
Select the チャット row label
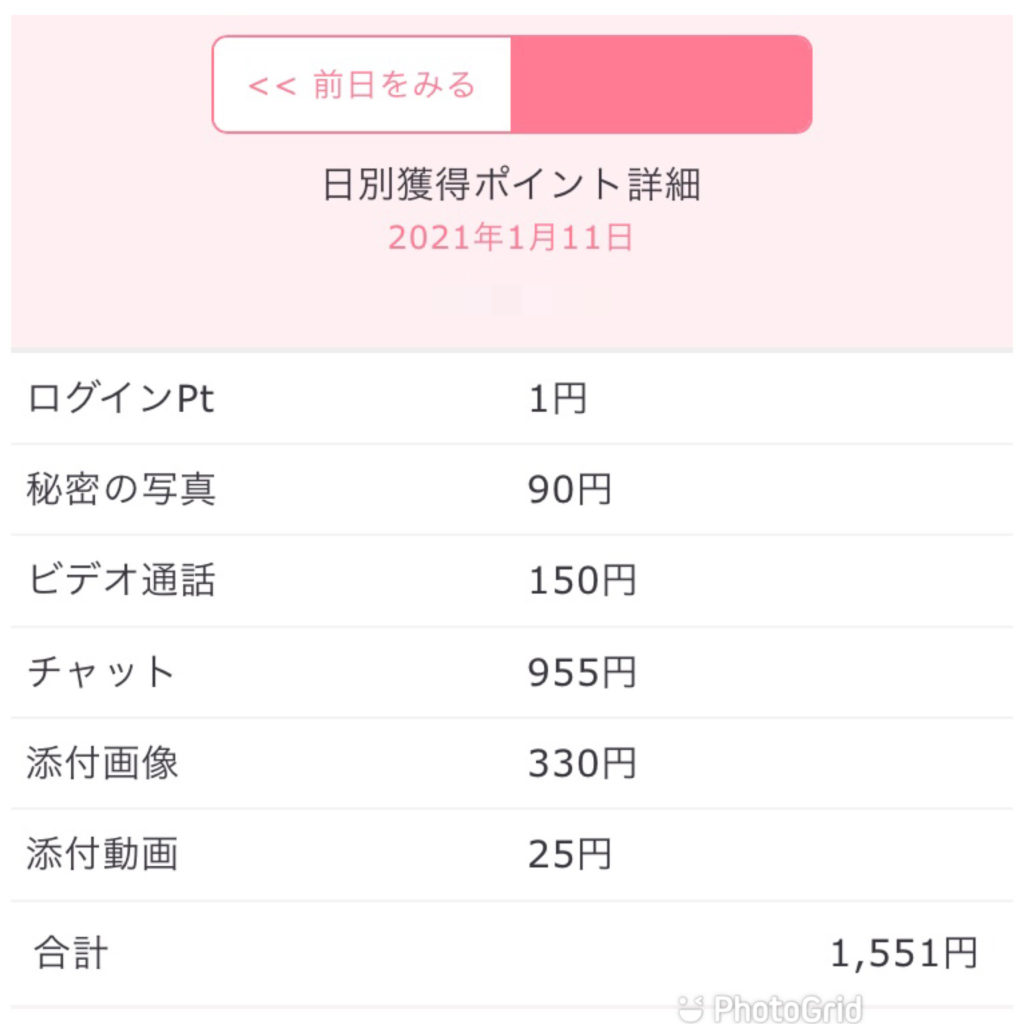pos(101,672)
